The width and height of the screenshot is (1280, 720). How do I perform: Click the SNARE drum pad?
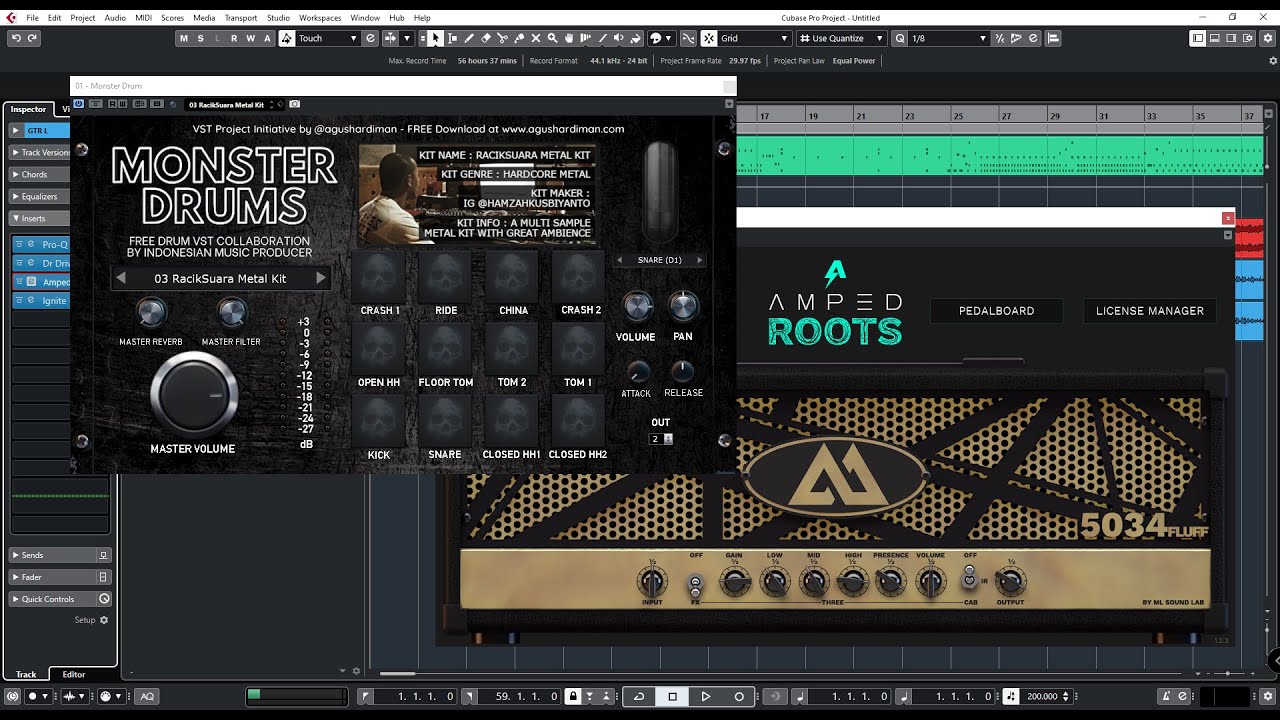point(445,420)
